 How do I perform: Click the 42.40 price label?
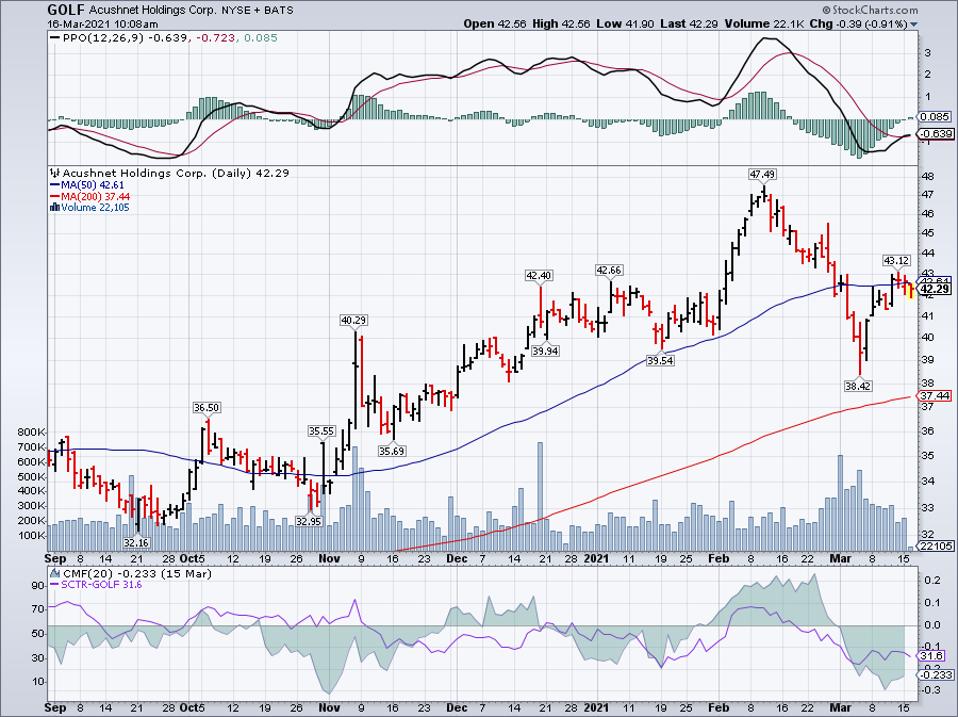[539, 276]
